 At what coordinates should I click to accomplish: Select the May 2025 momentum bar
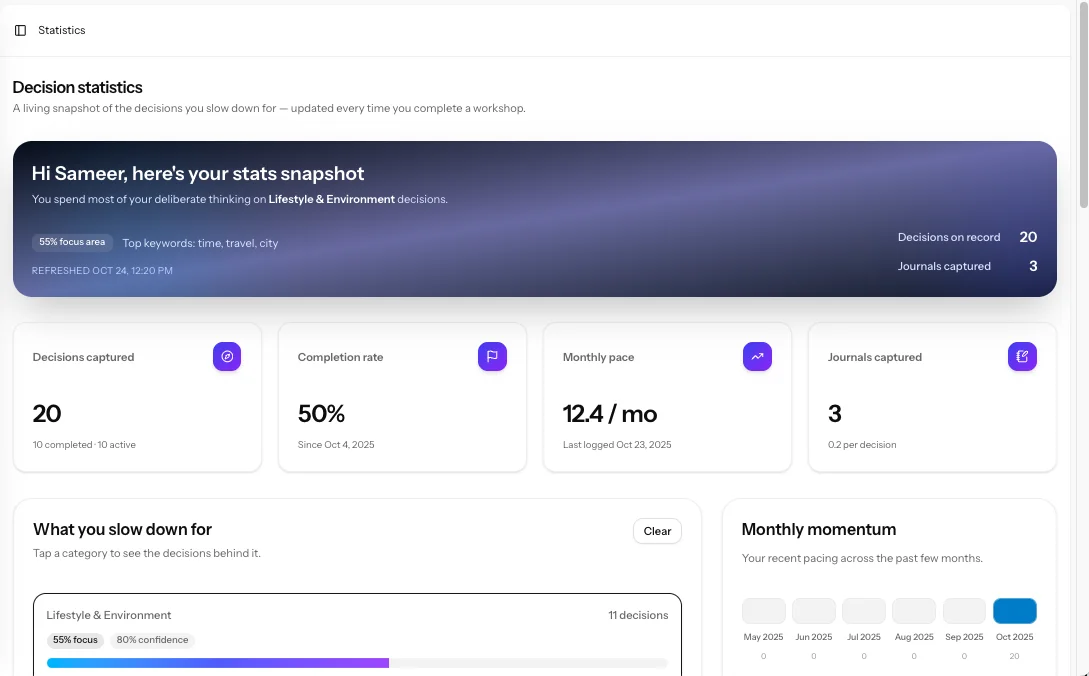point(763,610)
